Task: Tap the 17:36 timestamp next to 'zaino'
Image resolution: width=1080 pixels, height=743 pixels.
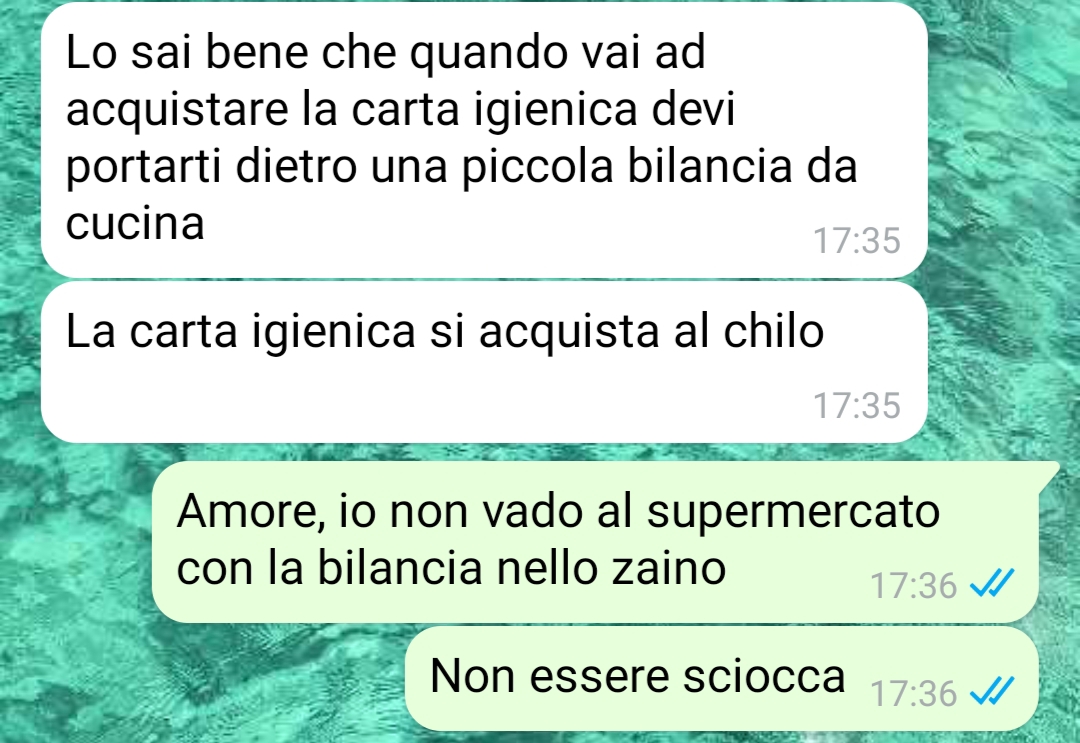Action: pos(913,585)
